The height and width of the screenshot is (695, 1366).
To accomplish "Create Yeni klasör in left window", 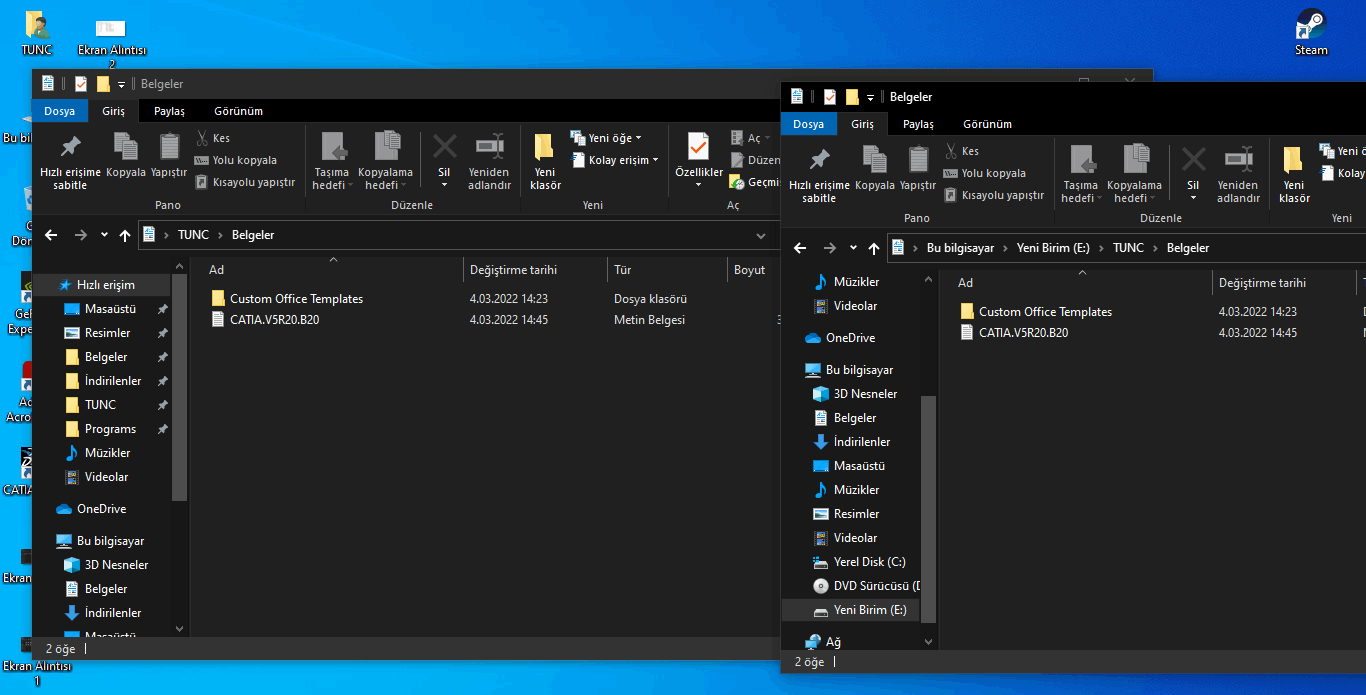I will click(x=545, y=161).
